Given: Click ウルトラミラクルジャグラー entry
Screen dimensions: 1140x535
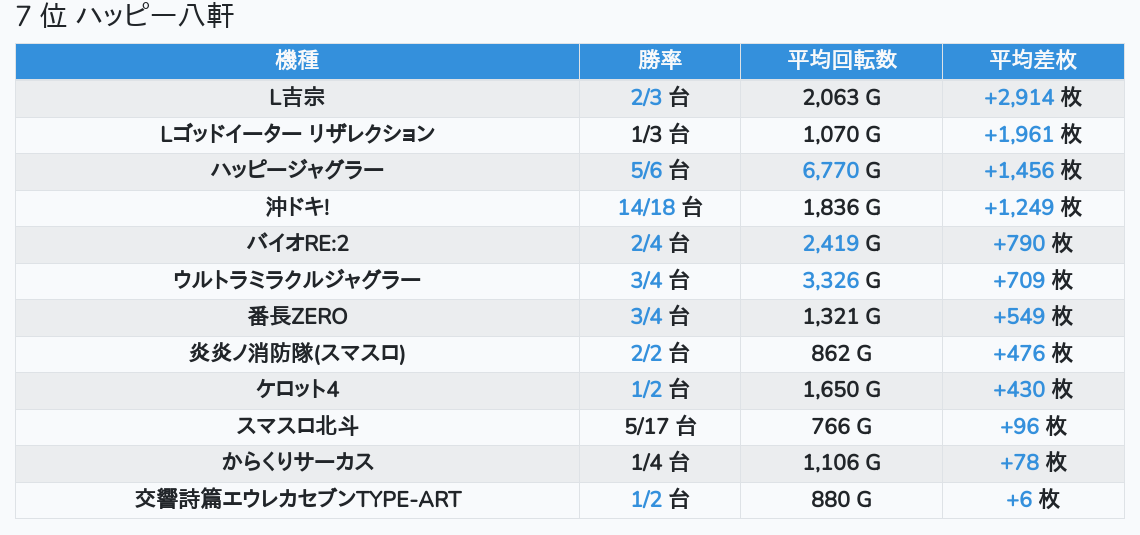Looking at the screenshot, I should coord(297,281).
